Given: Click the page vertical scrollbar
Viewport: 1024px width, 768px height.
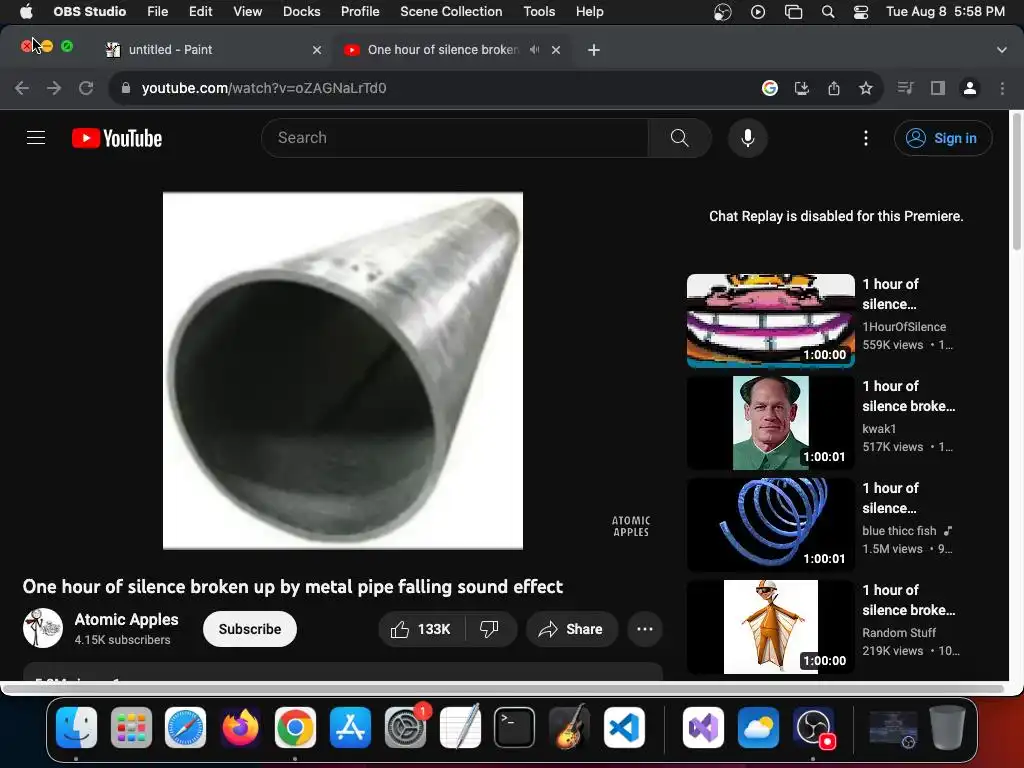Looking at the screenshot, I should 1016,183.
